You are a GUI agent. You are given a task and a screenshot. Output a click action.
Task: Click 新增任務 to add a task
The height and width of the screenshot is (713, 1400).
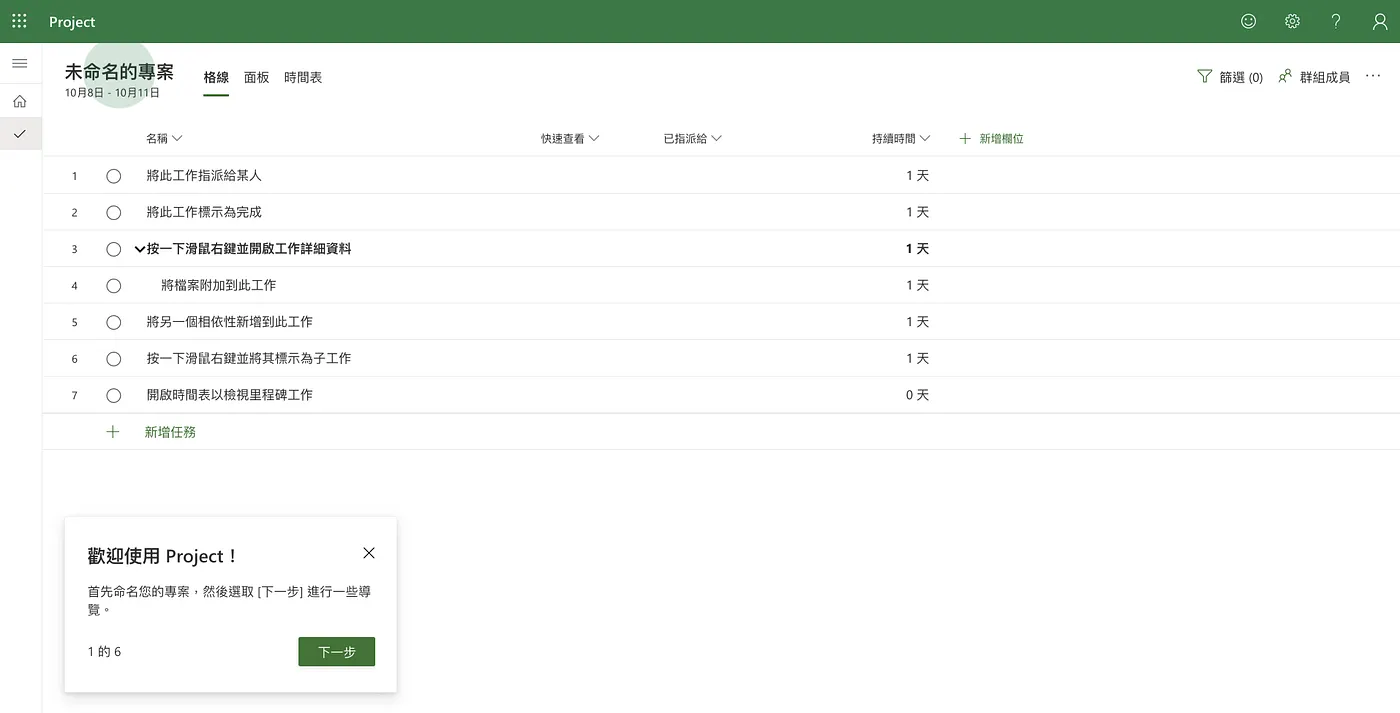click(x=170, y=432)
